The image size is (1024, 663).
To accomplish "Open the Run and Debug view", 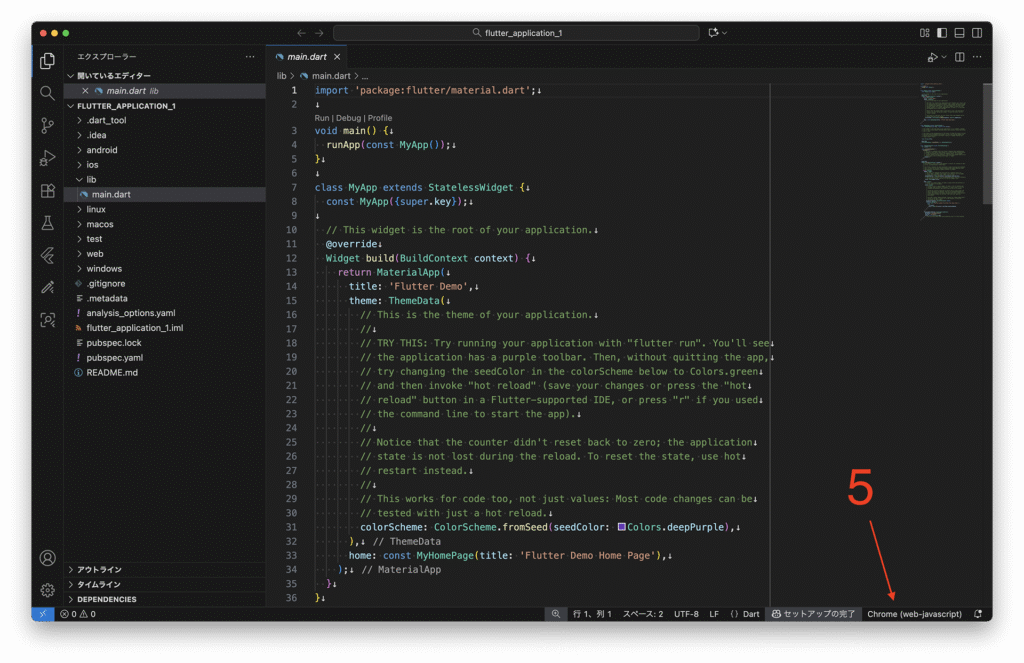I will [47, 158].
